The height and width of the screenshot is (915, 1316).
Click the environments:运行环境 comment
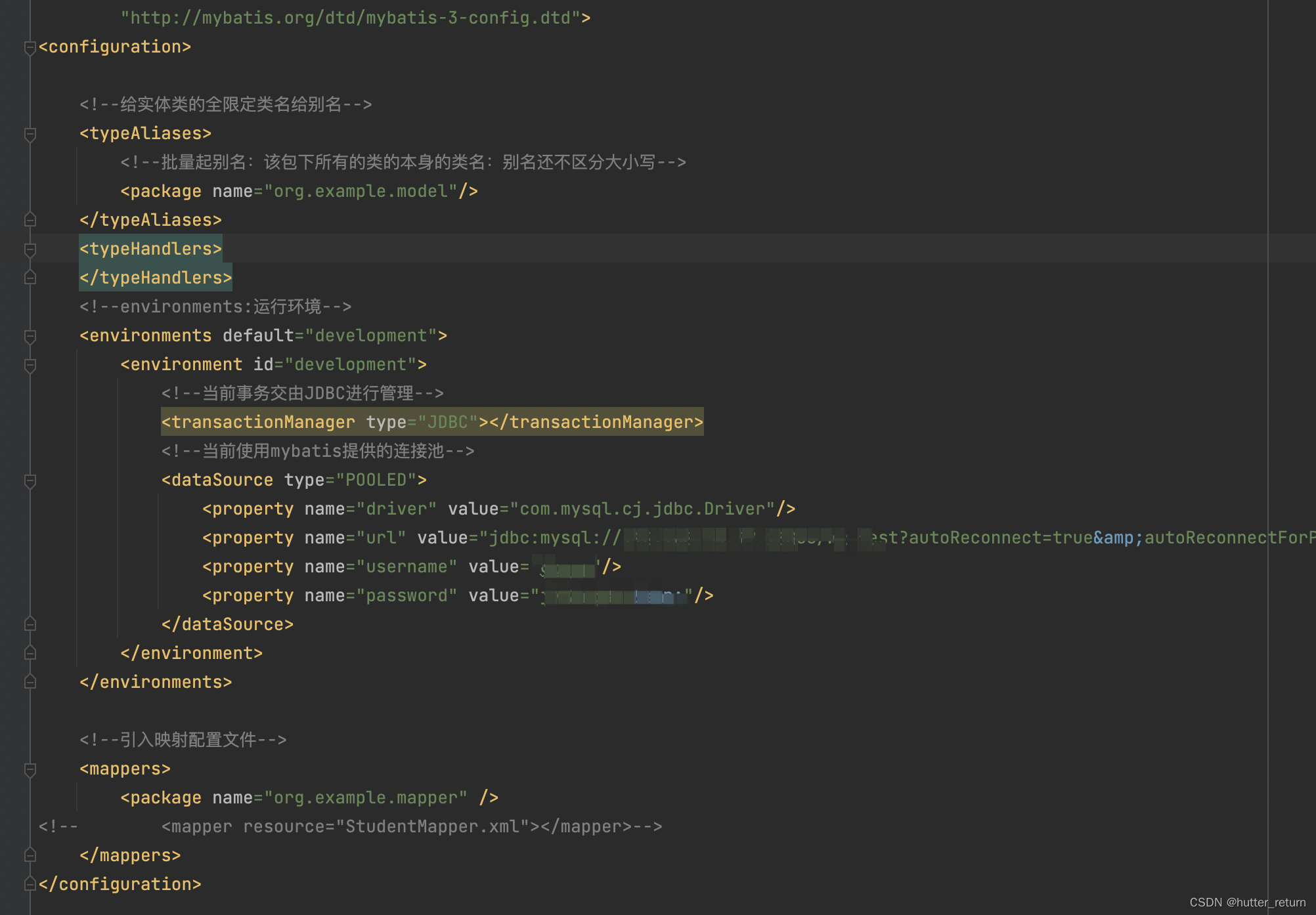(x=215, y=307)
